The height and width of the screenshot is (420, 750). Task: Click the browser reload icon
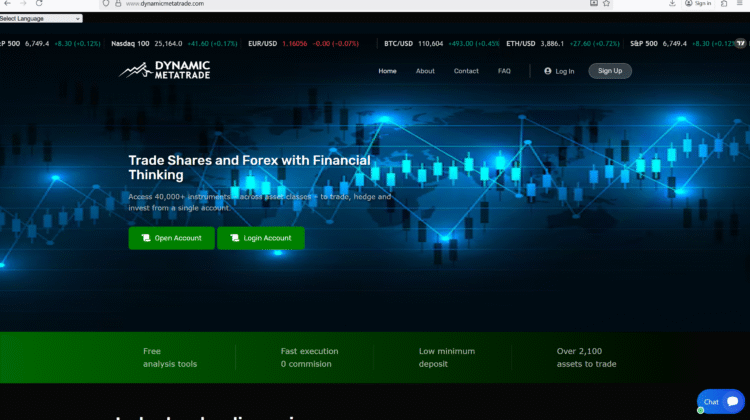click(39, 4)
